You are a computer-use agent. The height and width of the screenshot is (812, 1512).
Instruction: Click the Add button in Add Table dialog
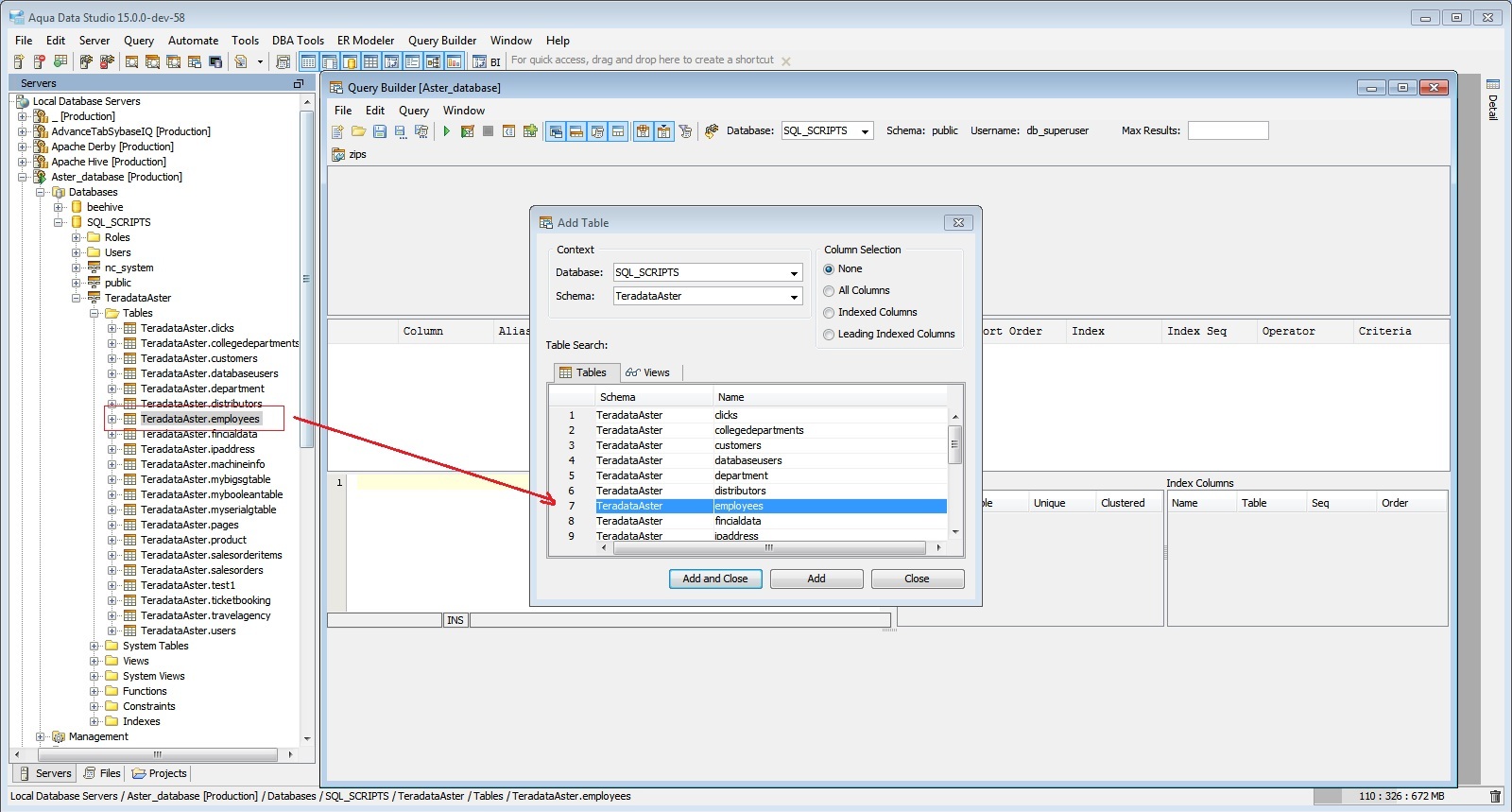[x=816, y=579]
